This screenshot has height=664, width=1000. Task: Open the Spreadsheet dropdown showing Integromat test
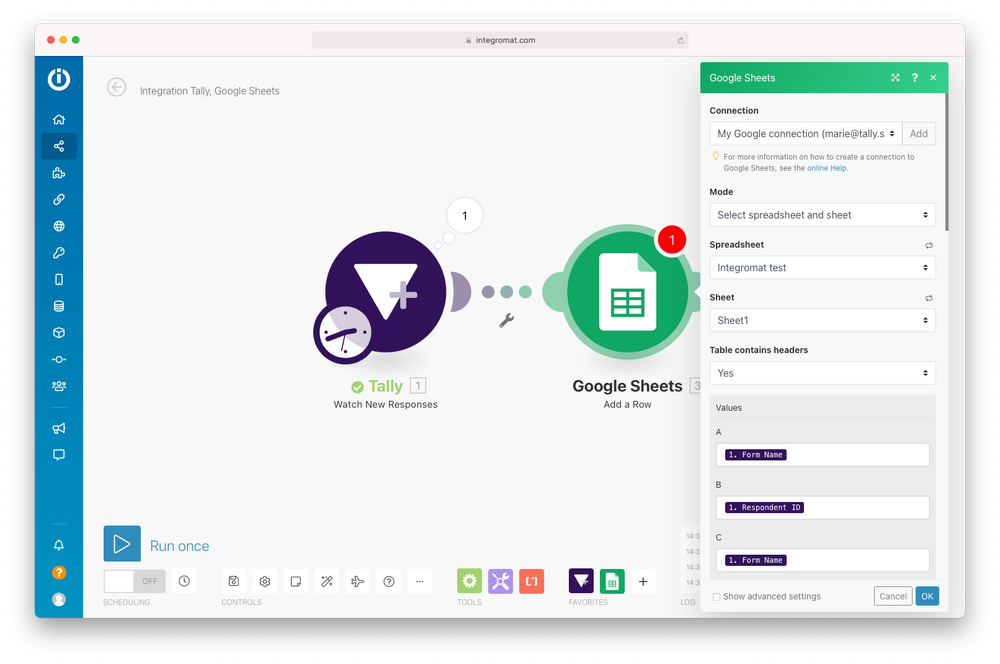pos(823,268)
